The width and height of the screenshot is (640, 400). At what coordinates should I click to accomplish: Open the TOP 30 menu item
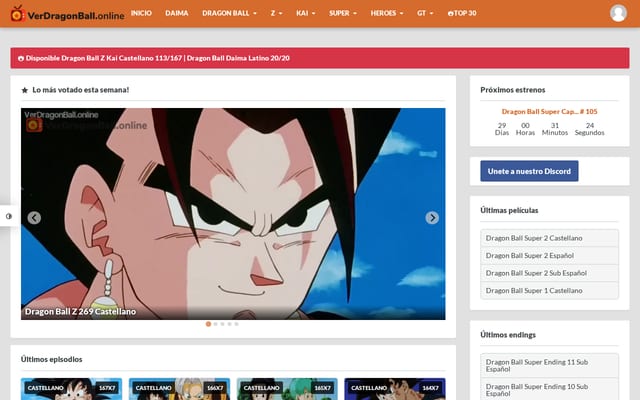[462, 13]
